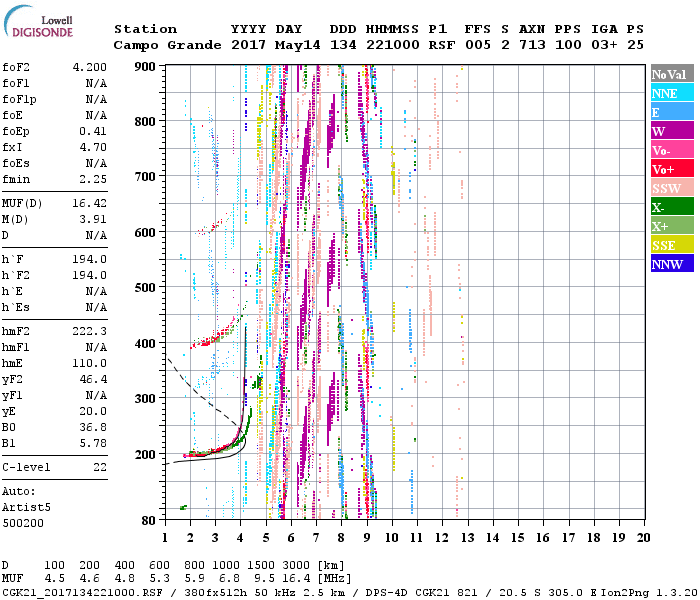Click the 4 MHz frequency axis label

[x=241, y=538]
